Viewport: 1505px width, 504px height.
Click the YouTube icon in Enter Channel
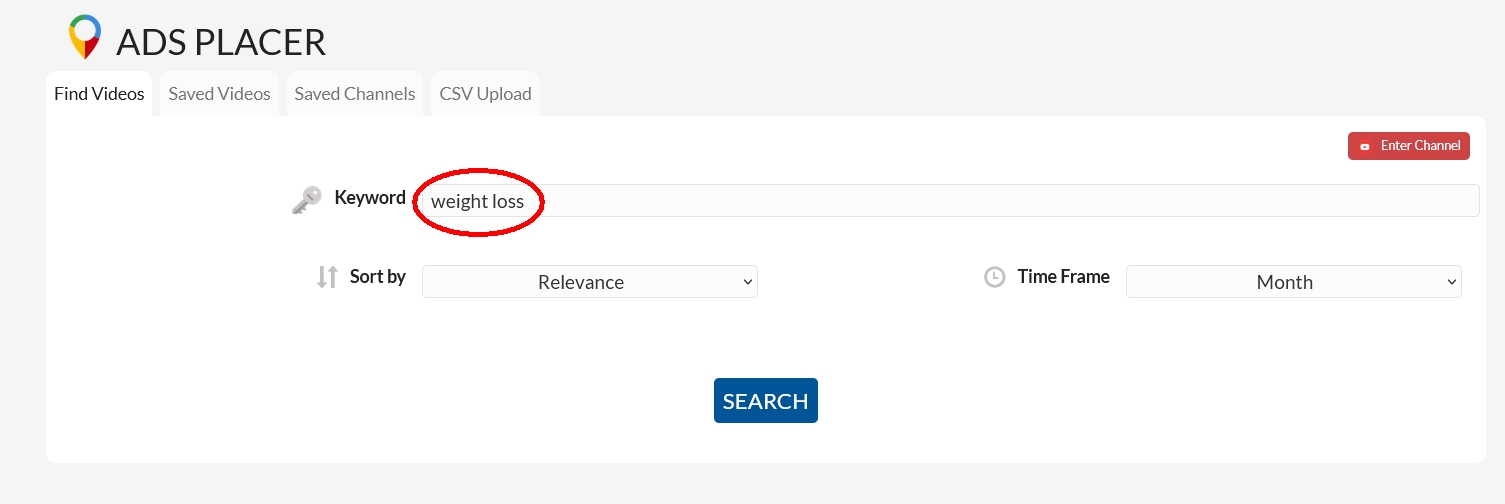click(x=1365, y=146)
